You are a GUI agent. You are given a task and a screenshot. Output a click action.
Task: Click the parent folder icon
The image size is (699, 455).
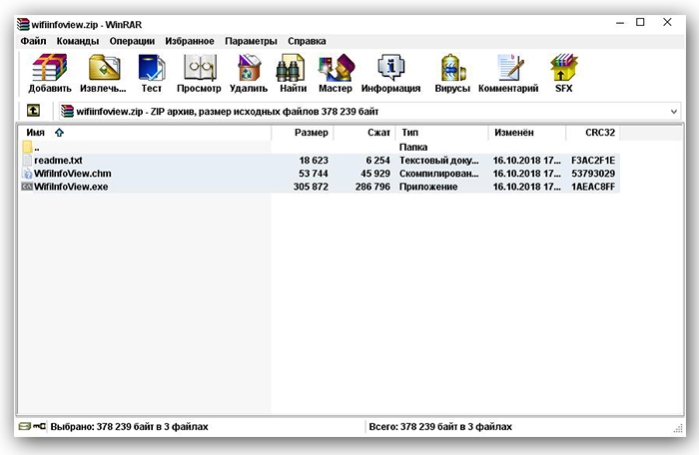pos(27,147)
